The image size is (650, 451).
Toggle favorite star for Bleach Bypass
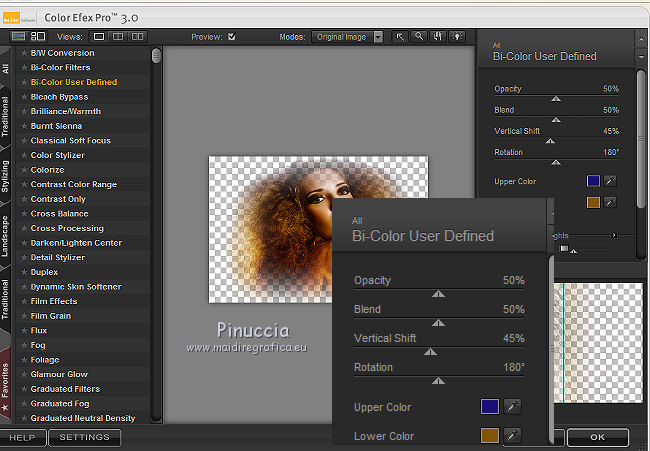pyautogui.click(x=24, y=97)
